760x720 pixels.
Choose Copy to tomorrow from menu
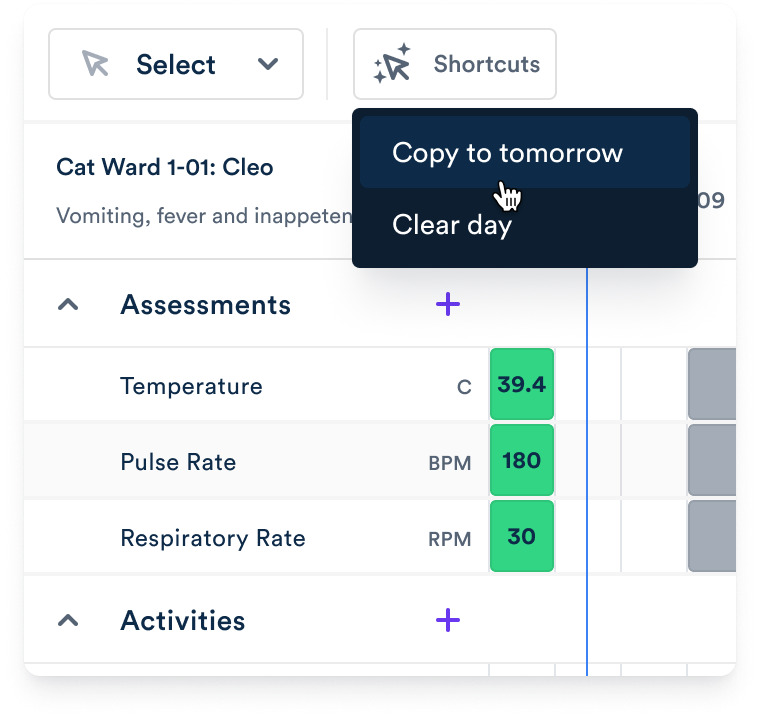[x=507, y=153]
